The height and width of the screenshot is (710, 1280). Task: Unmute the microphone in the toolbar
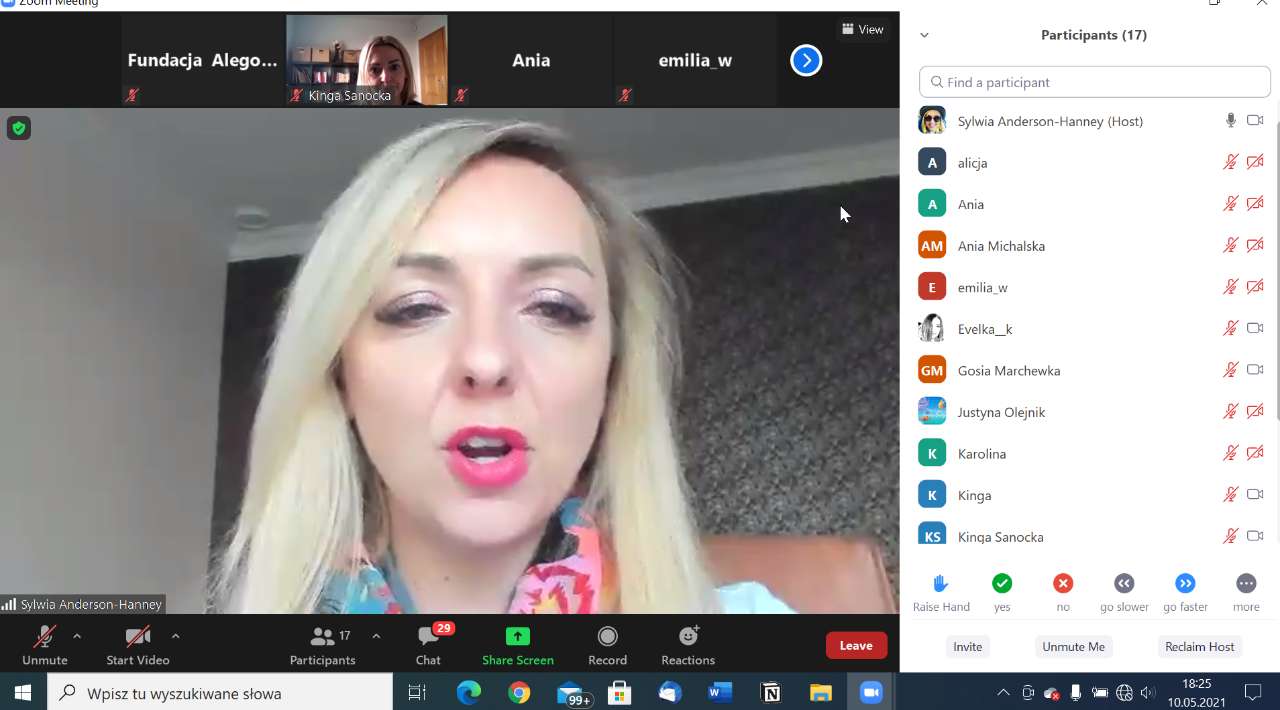tap(45, 637)
